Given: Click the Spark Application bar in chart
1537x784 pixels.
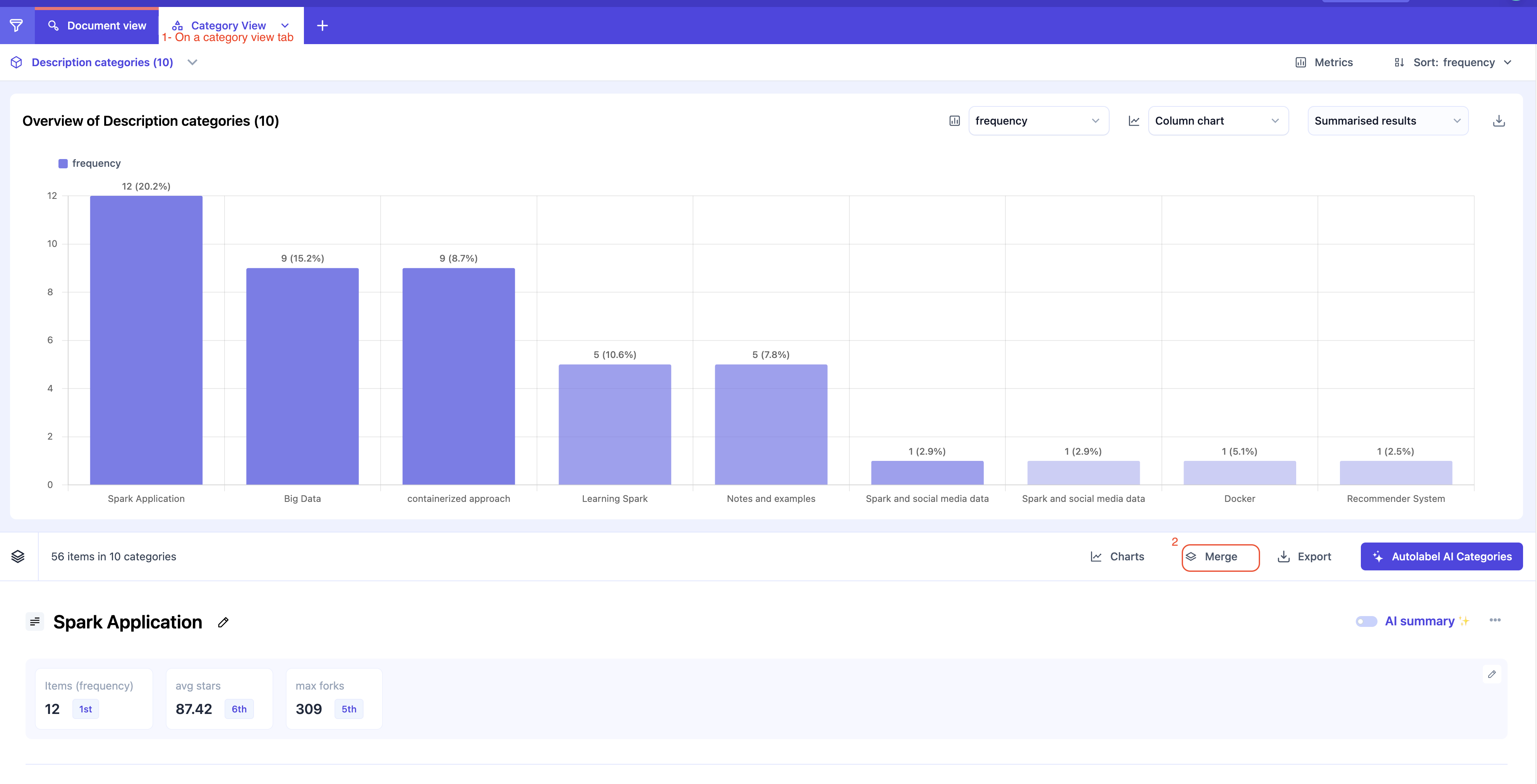Looking at the screenshot, I should click(146, 340).
